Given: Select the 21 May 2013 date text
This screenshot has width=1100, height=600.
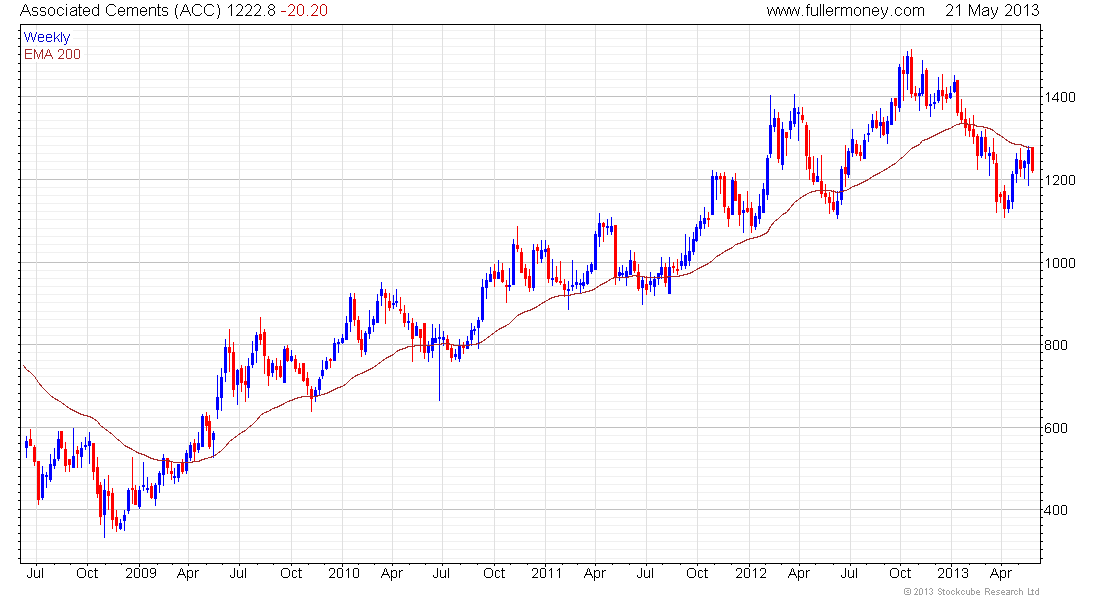Looking at the screenshot, I should pyautogui.click(x=992, y=11).
